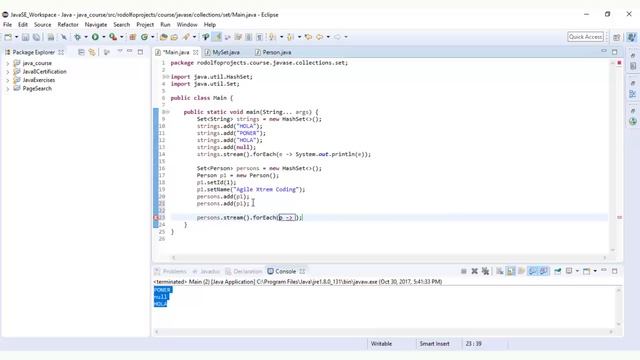Toggle Mark Occurrences in toolbar

coord(217,37)
